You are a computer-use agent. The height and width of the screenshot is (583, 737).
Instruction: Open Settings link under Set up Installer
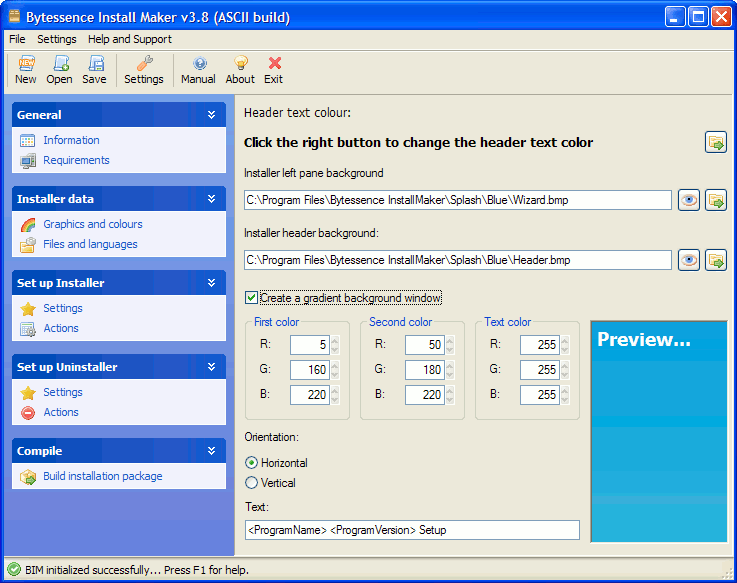point(63,308)
